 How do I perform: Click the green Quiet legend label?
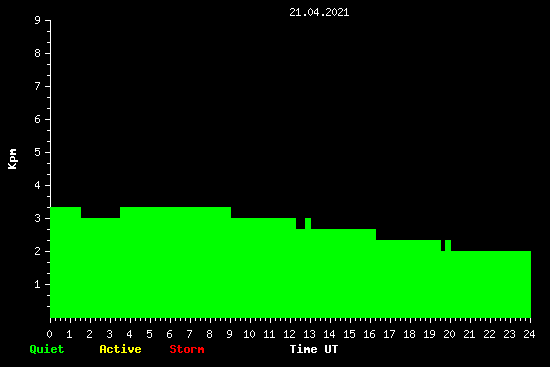click(47, 349)
